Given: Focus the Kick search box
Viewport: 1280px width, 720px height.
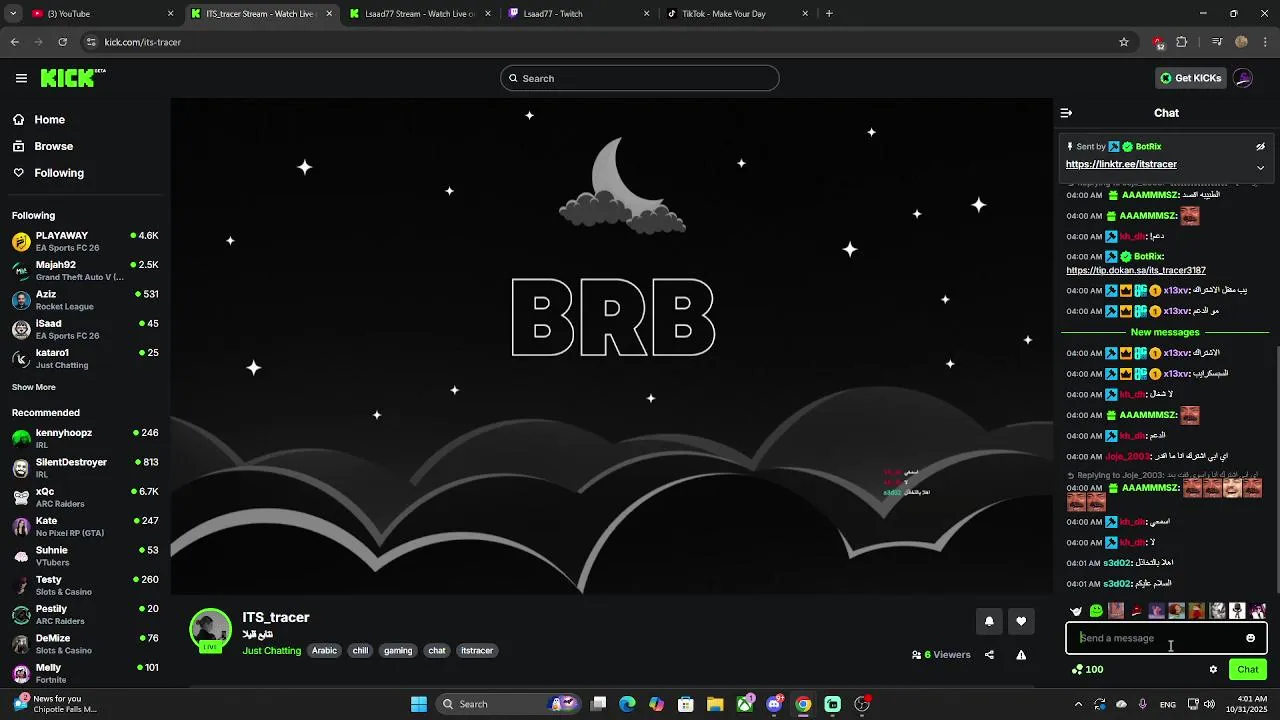Looking at the screenshot, I should [640, 78].
